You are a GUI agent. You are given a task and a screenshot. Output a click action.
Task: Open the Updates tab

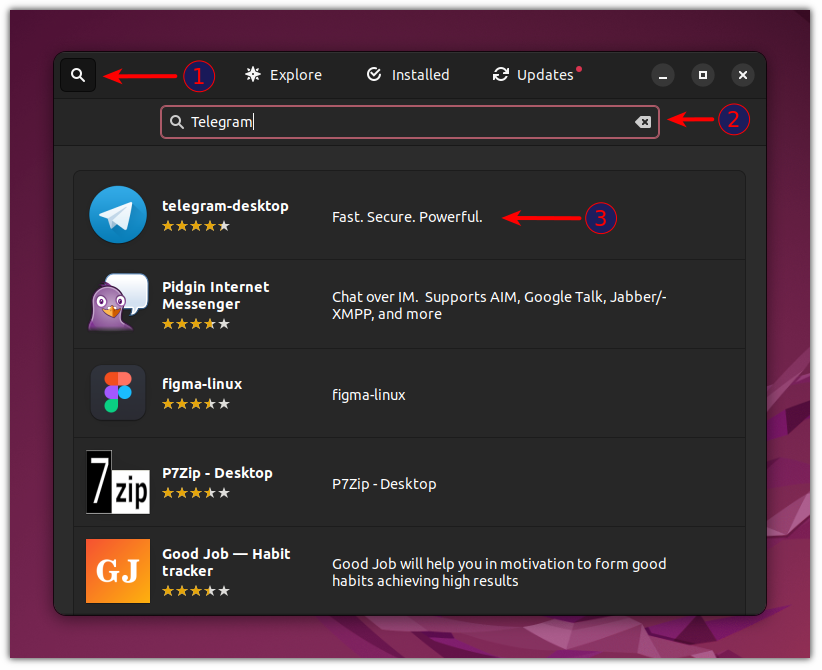(x=537, y=75)
